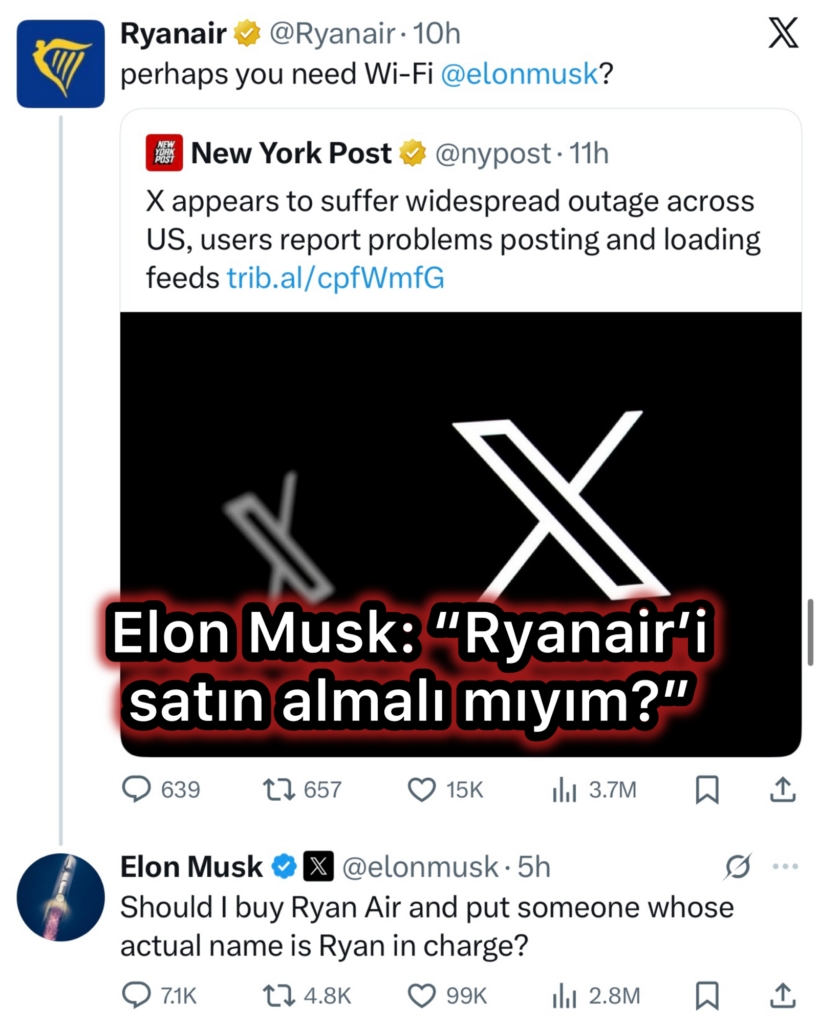This screenshot has height=1024, width=819.
Task: Bookmark the Ryanair tweet
Action: click(x=707, y=790)
